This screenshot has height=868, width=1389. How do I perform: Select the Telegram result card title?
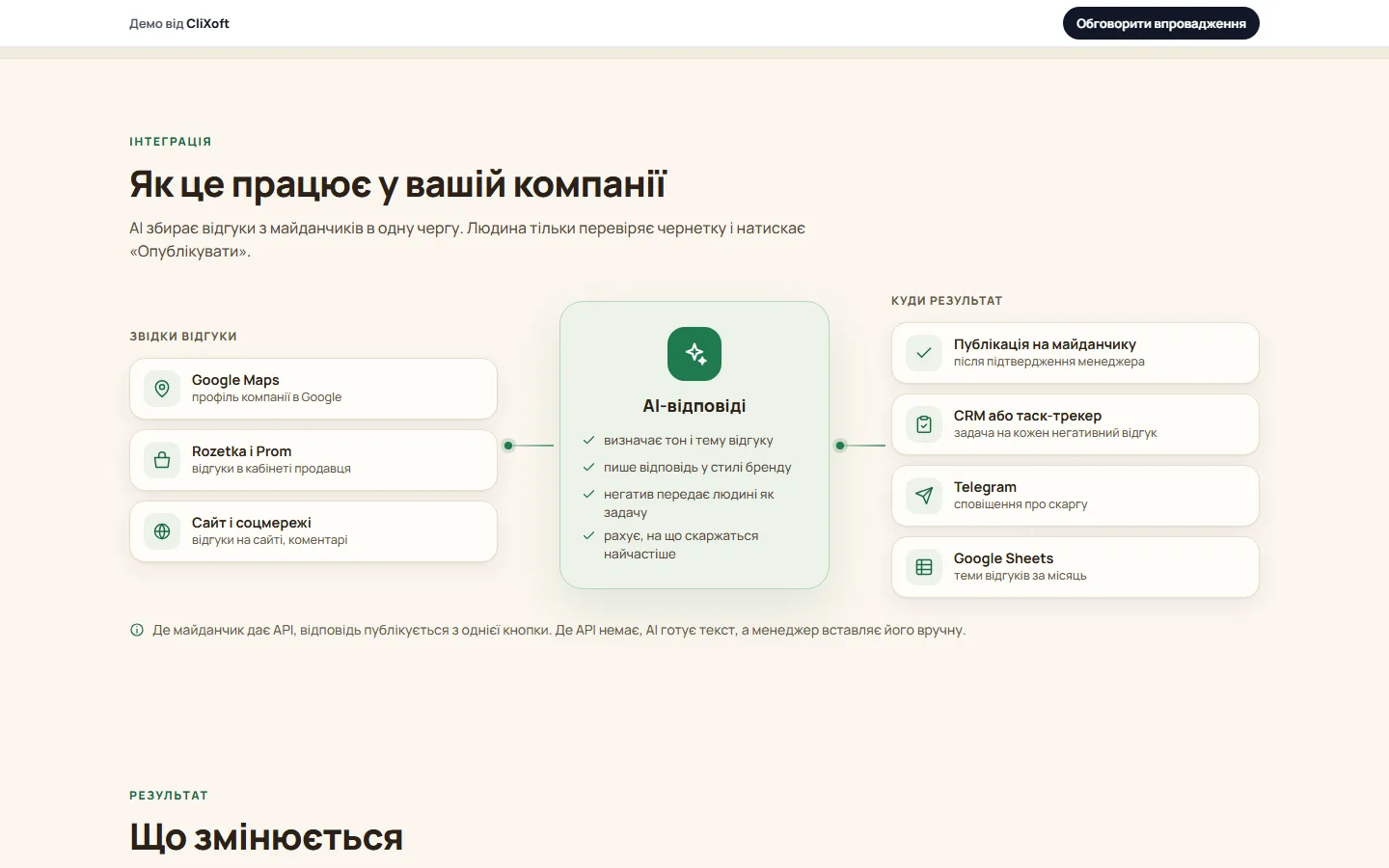[x=985, y=487]
